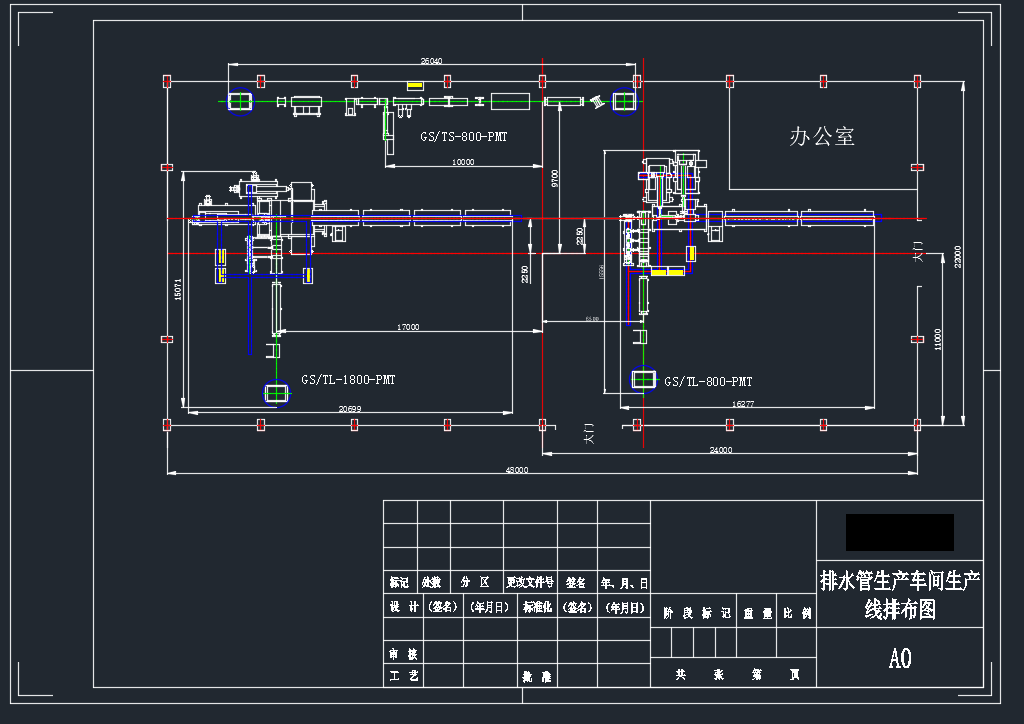Select the GS/TL-800-PMT text label
Image resolution: width=1024 pixels, height=724 pixels.
click(x=708, y=381)
